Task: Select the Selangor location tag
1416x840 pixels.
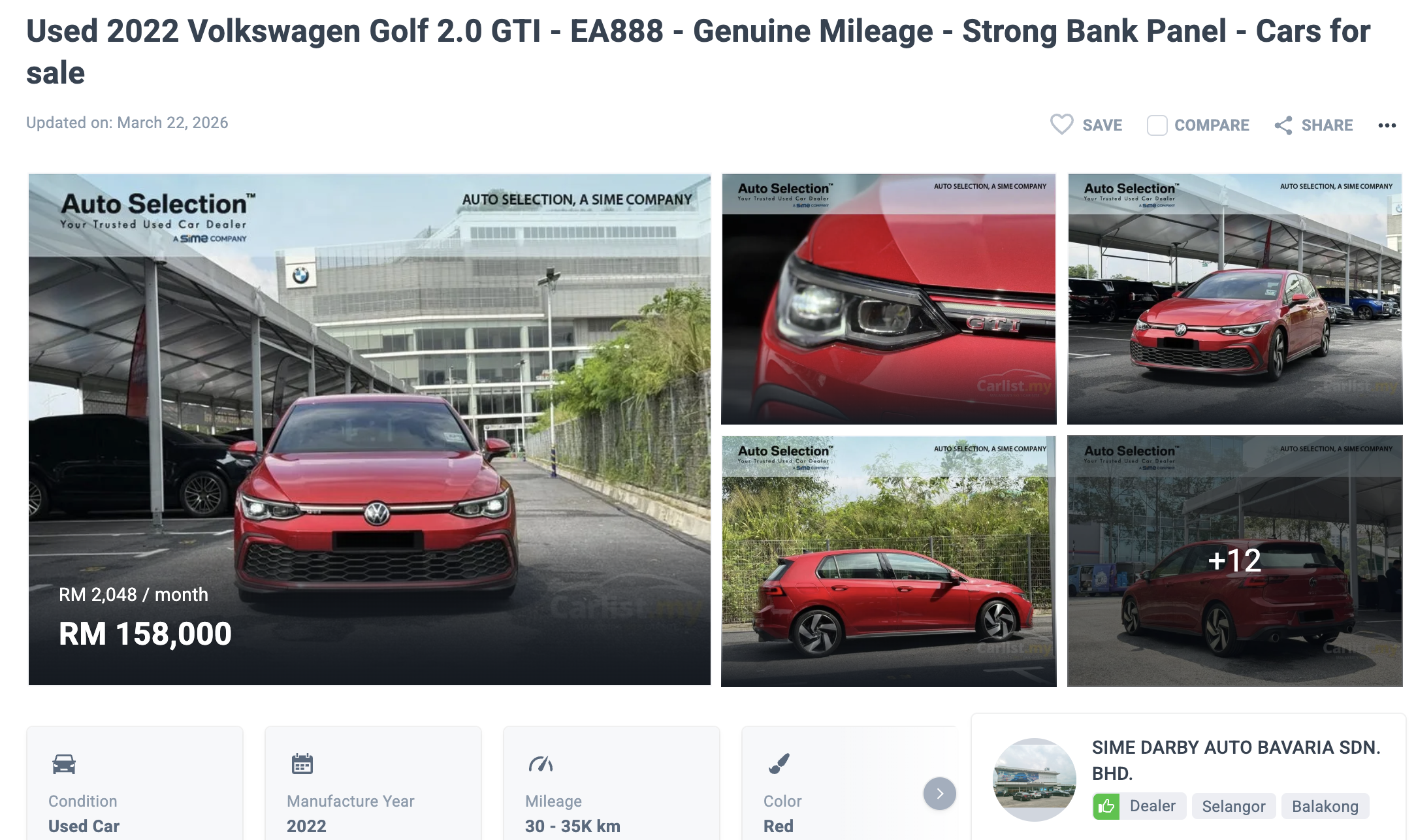Action: point(1234,807)
